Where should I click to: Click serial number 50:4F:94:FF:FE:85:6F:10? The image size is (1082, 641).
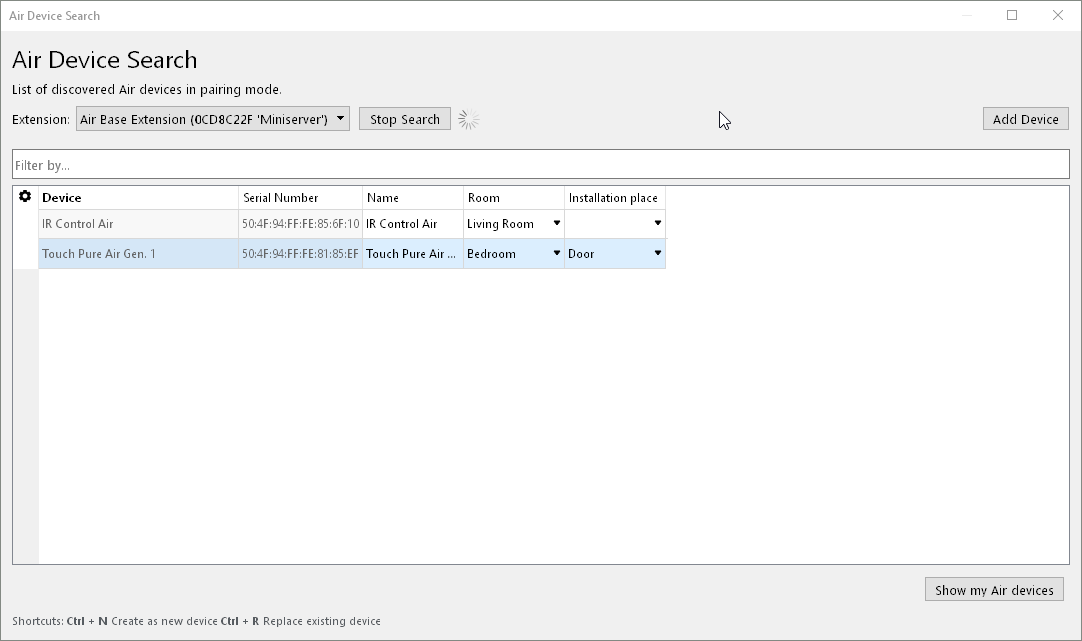tap(300, 224)
